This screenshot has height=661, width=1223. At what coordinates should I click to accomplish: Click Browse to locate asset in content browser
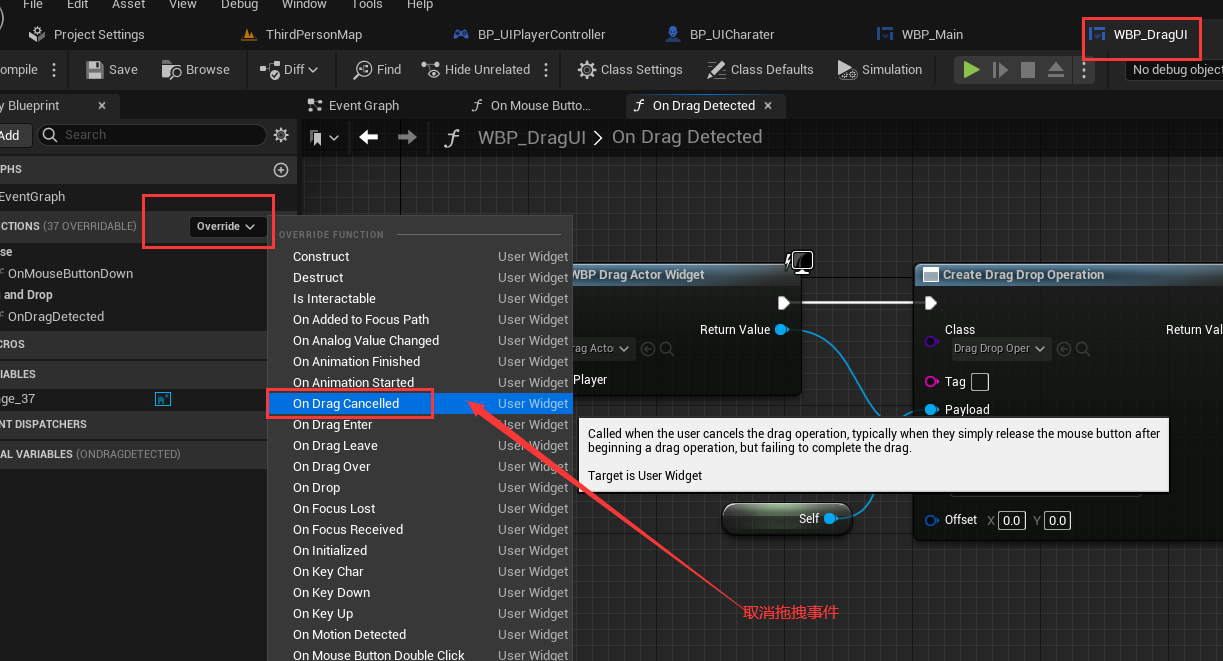point(196,69)
